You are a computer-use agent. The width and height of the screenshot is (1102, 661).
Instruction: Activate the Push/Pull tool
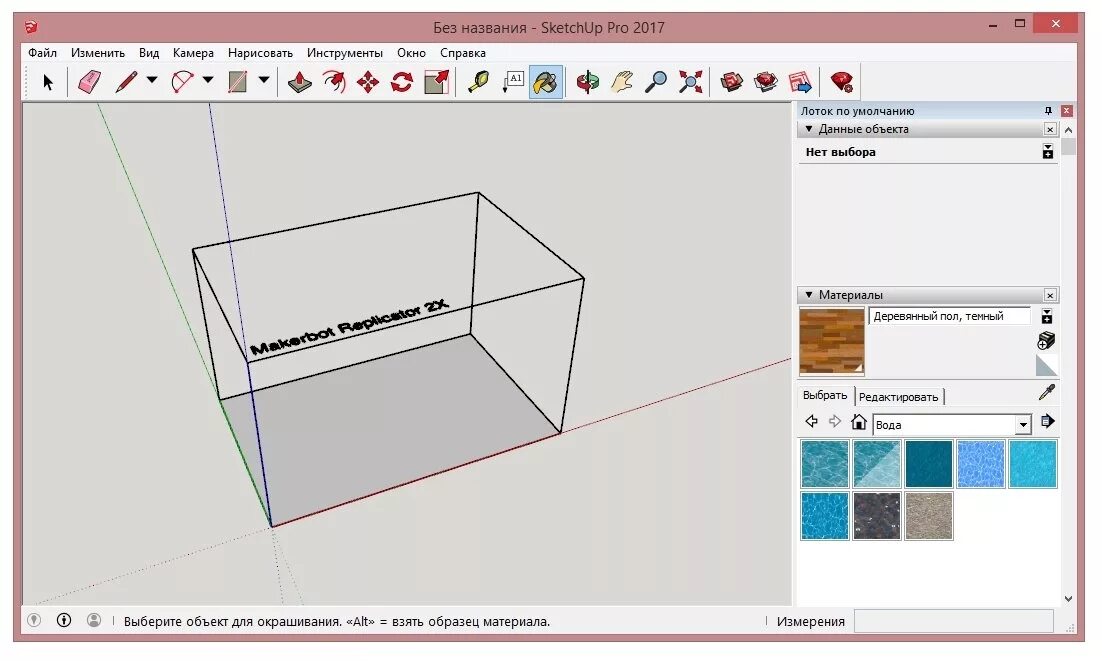click(298, 80)
